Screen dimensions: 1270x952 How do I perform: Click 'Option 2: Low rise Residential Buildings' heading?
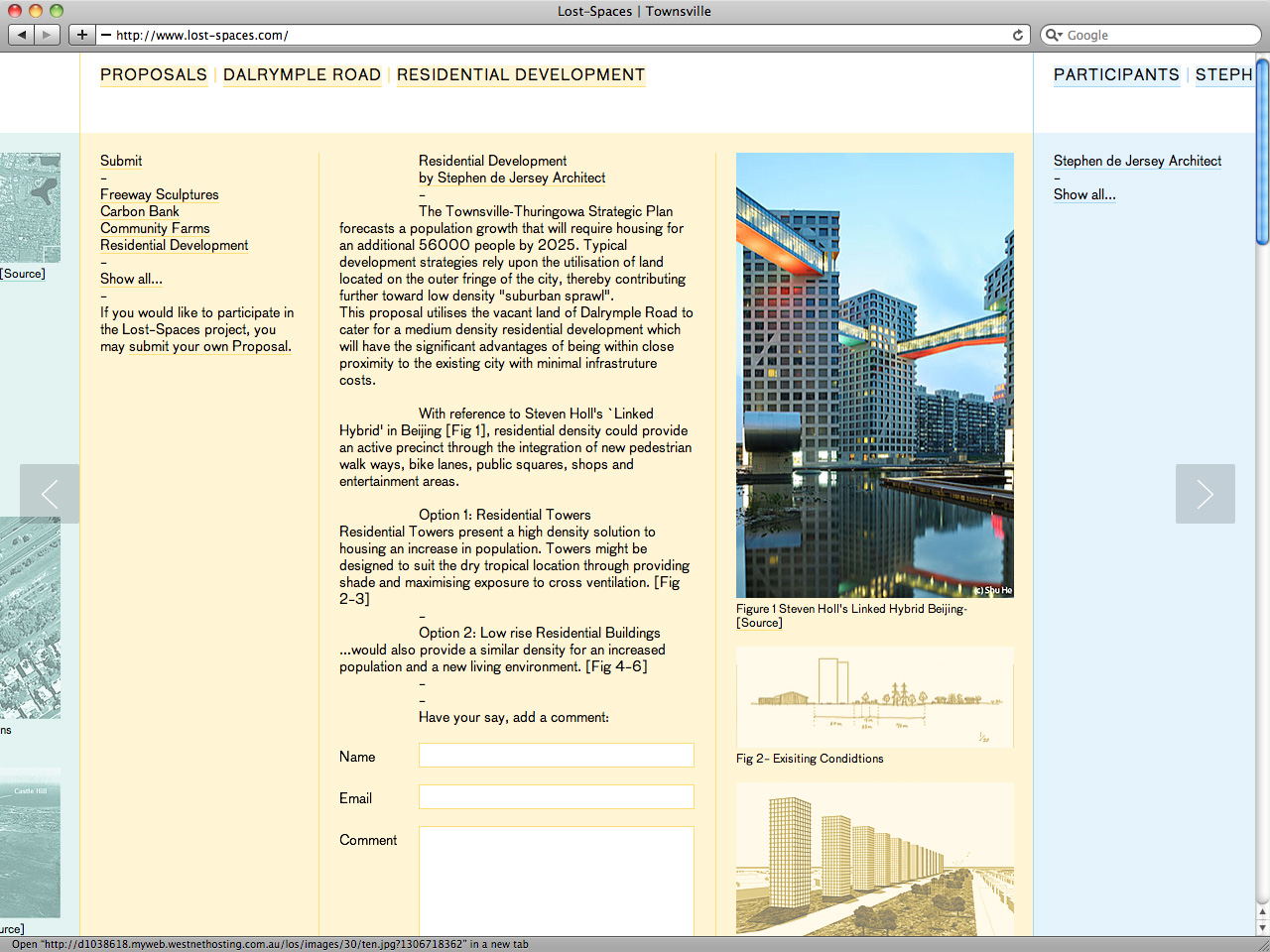(x=539, y=633)
